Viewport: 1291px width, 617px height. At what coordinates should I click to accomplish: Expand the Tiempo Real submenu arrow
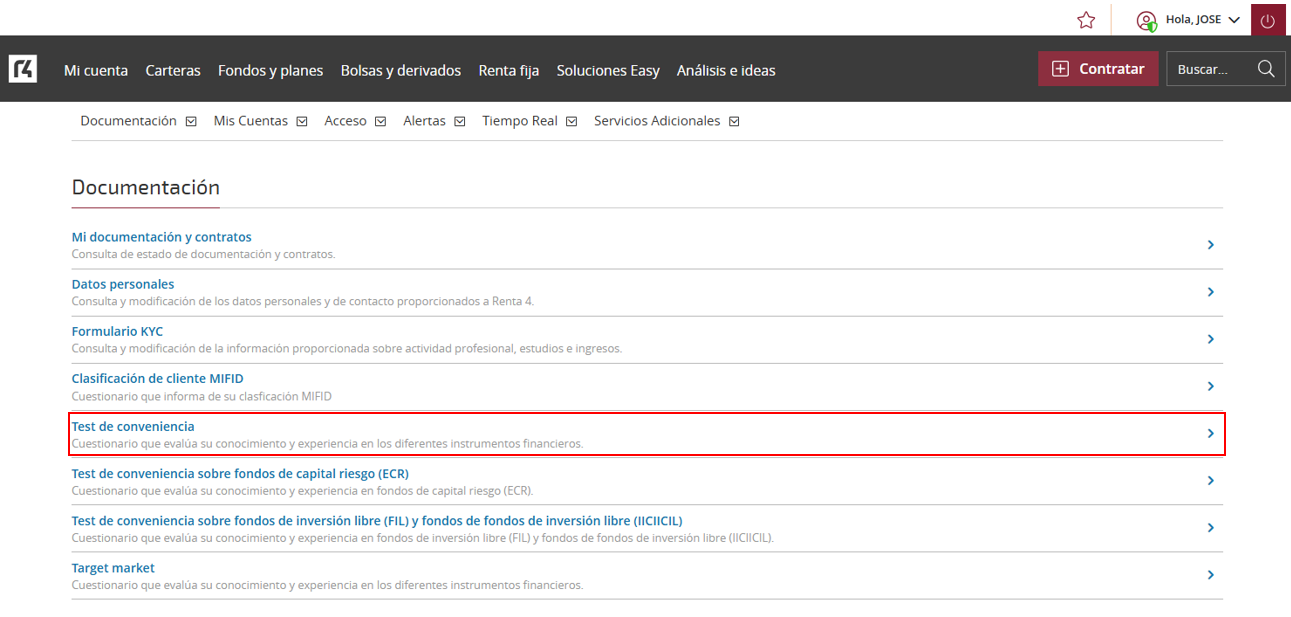pos(572,121)
